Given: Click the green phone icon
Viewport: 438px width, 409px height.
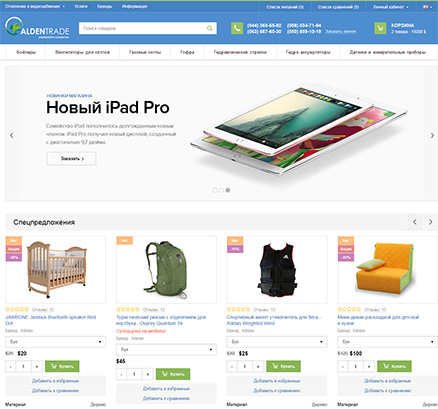Looking at the screenshot, I should tap(237, 28).
